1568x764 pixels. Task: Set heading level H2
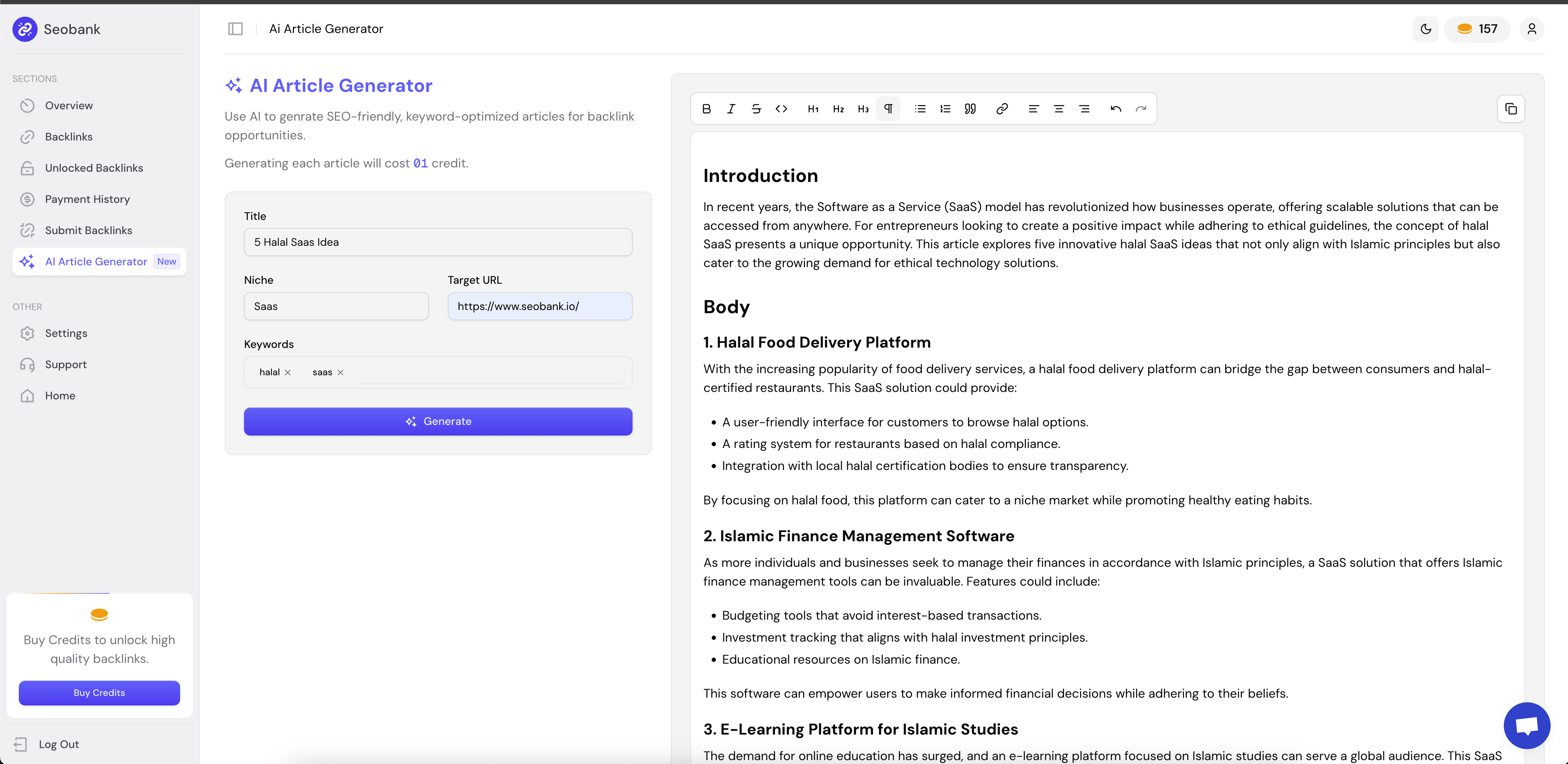coord(838,109)
